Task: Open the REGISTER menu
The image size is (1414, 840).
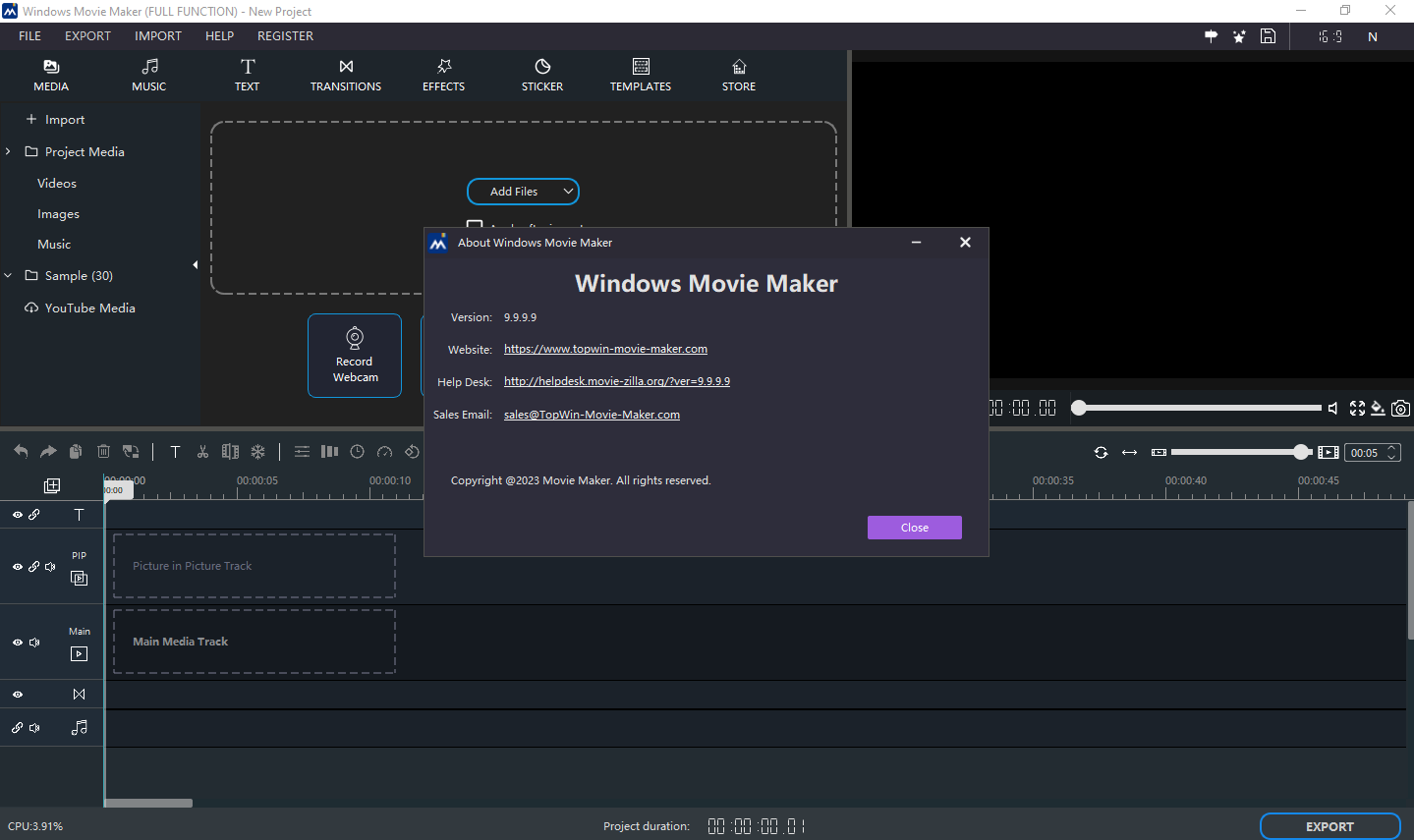Action: click(285, 36)
